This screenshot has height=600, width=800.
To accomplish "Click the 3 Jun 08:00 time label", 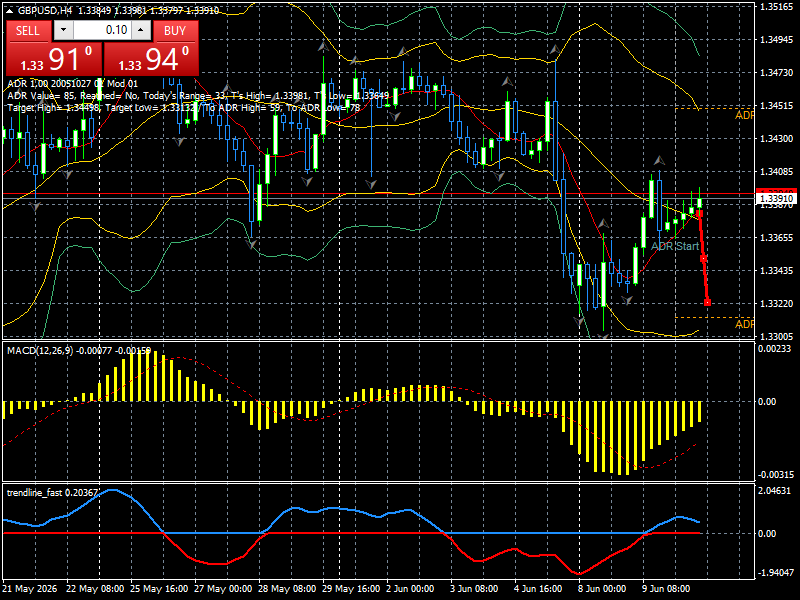I will pyautogui.click(x=474, y=588).
